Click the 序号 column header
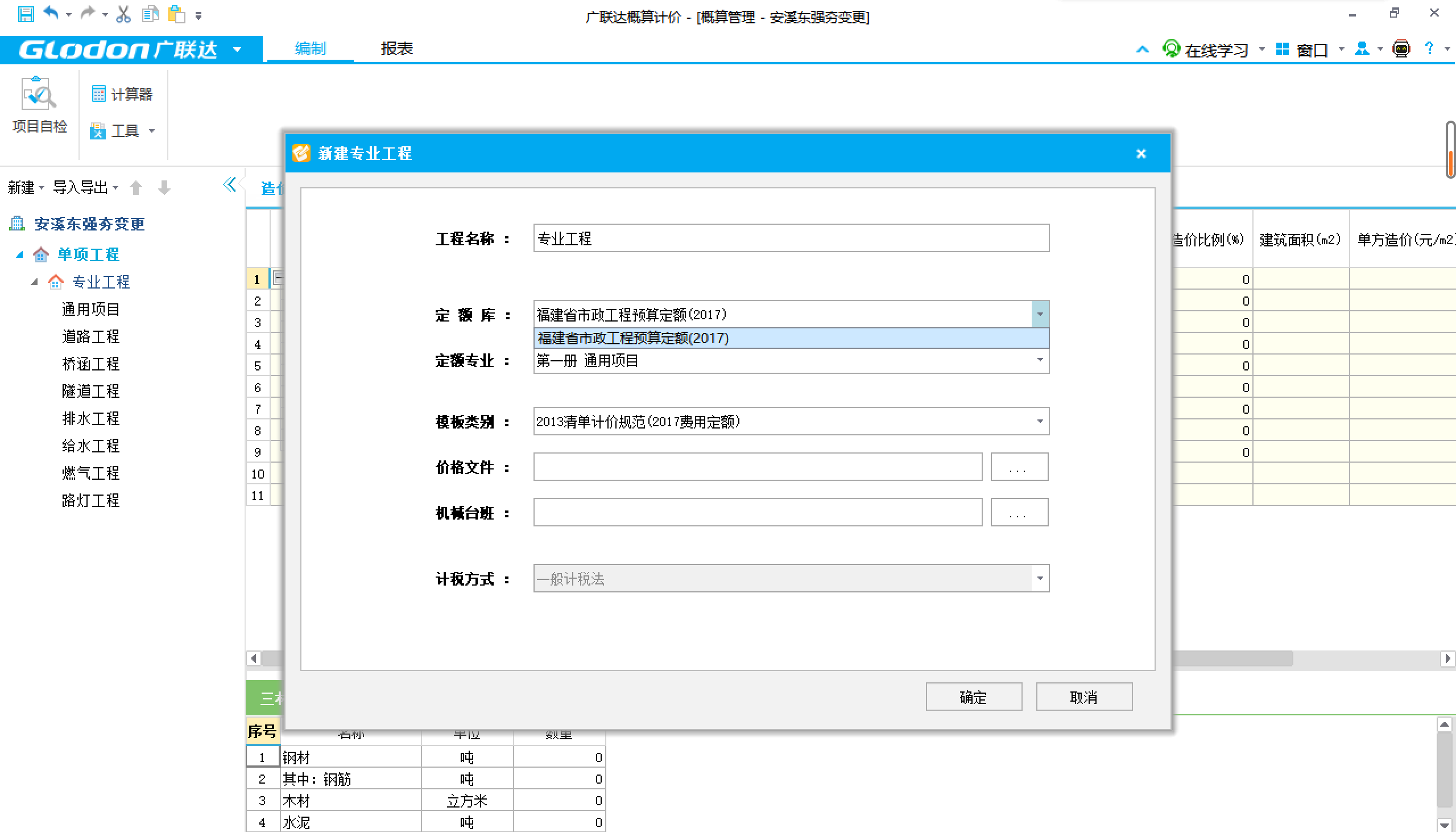The image size is (1456, 832). pos(262,731)
